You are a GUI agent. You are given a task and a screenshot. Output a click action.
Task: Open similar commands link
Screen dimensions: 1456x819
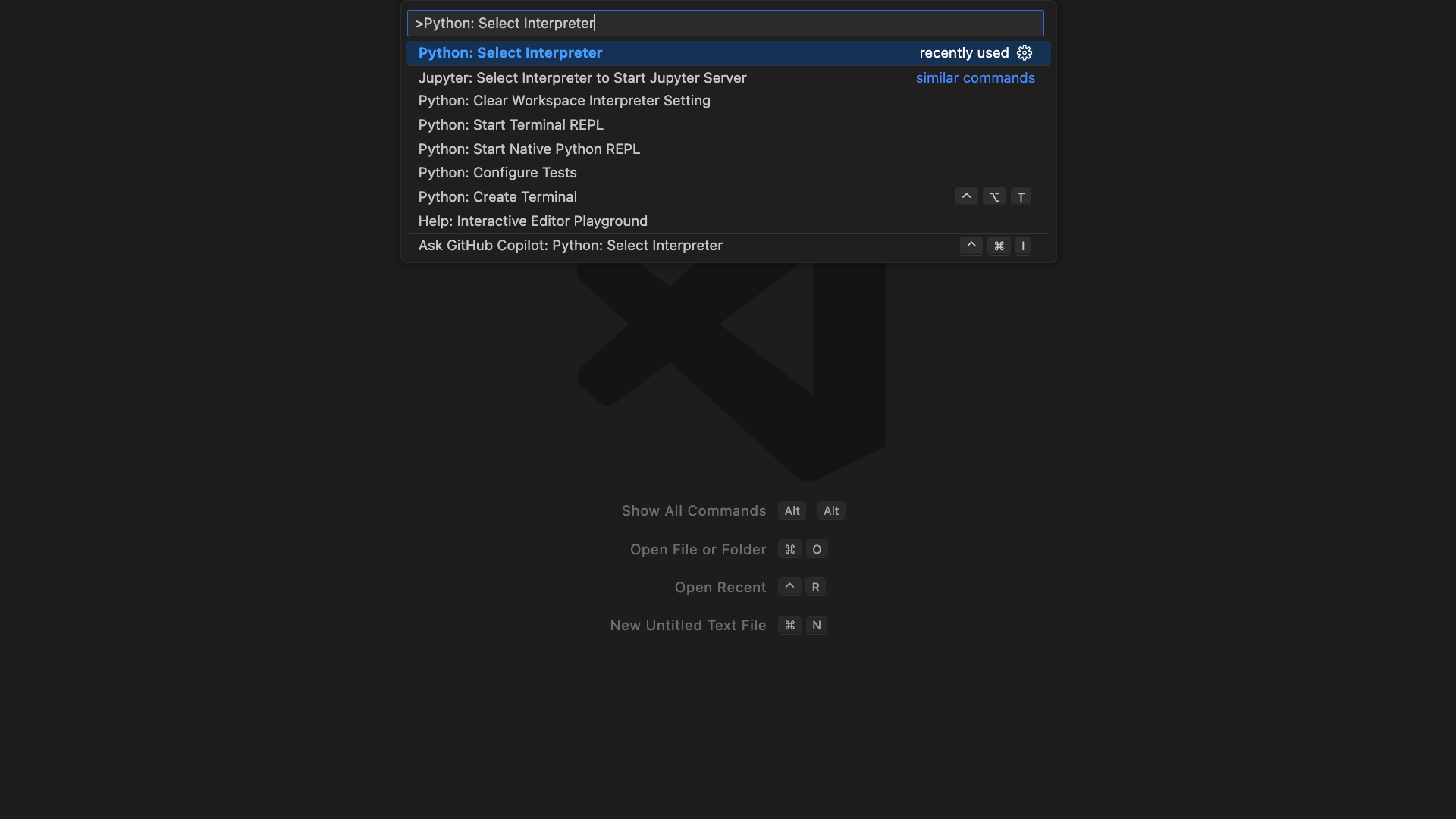[x=975, y=77]
